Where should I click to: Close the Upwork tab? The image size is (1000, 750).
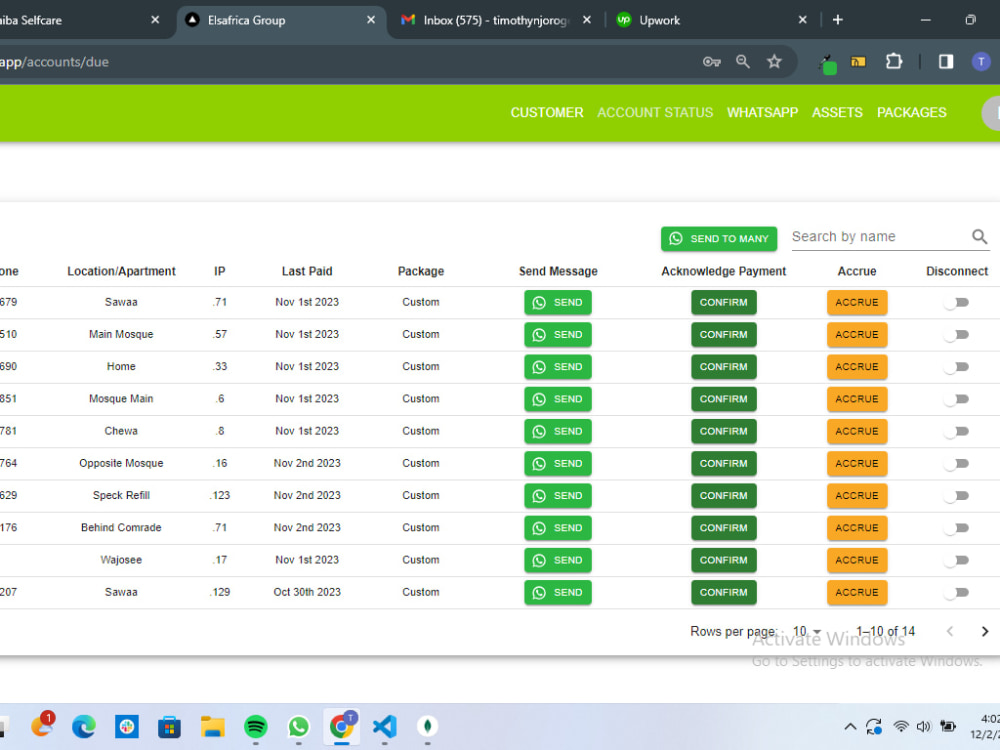803,20
